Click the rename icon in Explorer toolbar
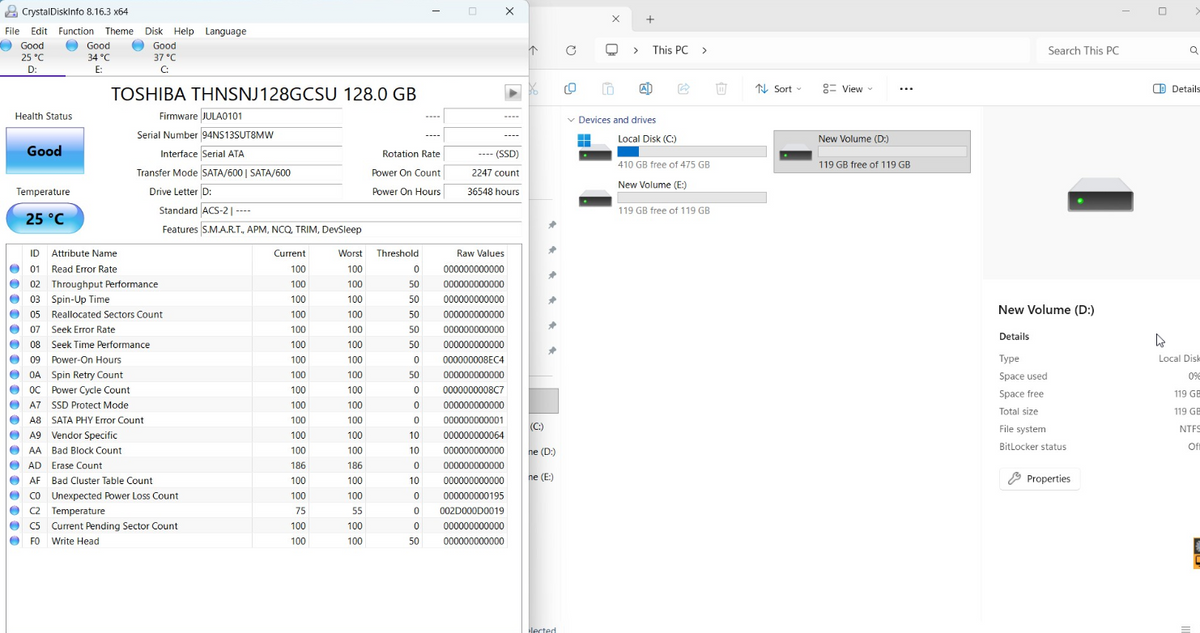This screenshot has height=633, width=1200. click(x=645, y=89)
